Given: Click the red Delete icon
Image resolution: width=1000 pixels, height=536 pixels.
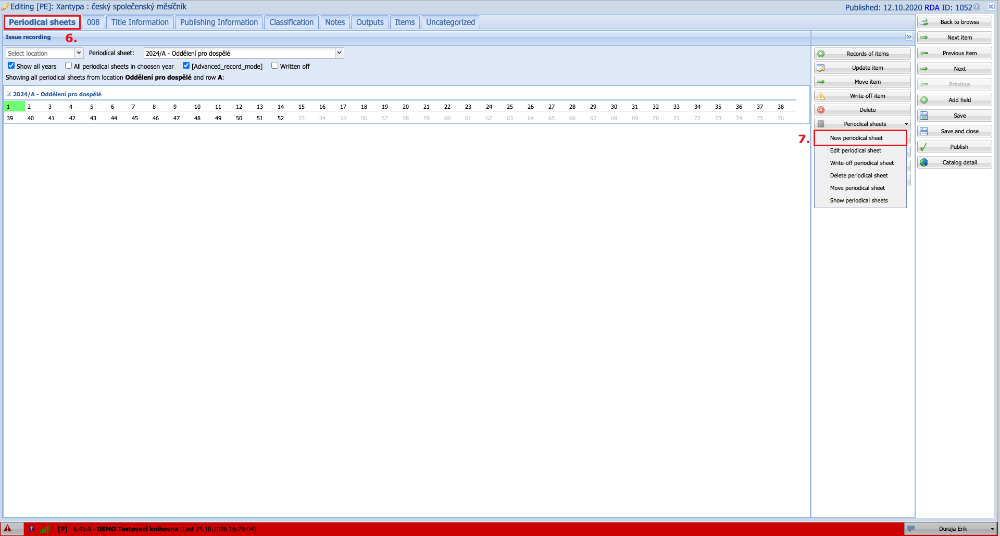Looking at the screenshot, I should [821, 110].
